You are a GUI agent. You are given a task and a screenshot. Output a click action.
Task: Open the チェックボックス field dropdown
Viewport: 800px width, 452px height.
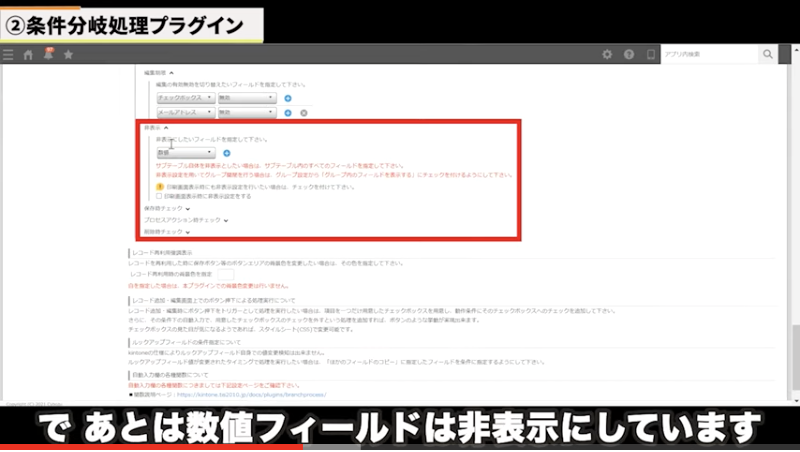pos(184,98)
